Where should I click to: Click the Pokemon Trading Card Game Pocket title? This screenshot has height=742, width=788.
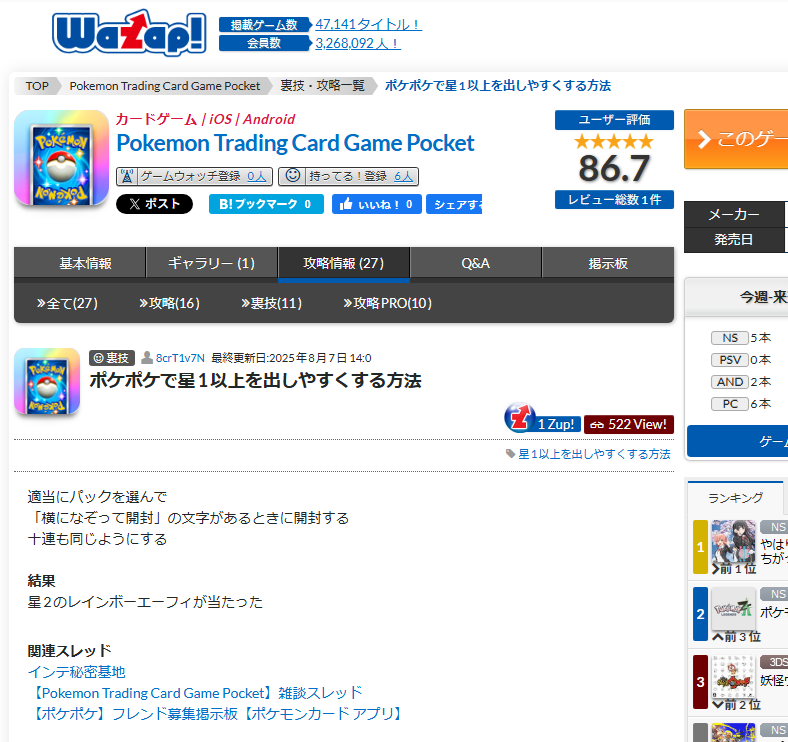(x=295, y=143)
